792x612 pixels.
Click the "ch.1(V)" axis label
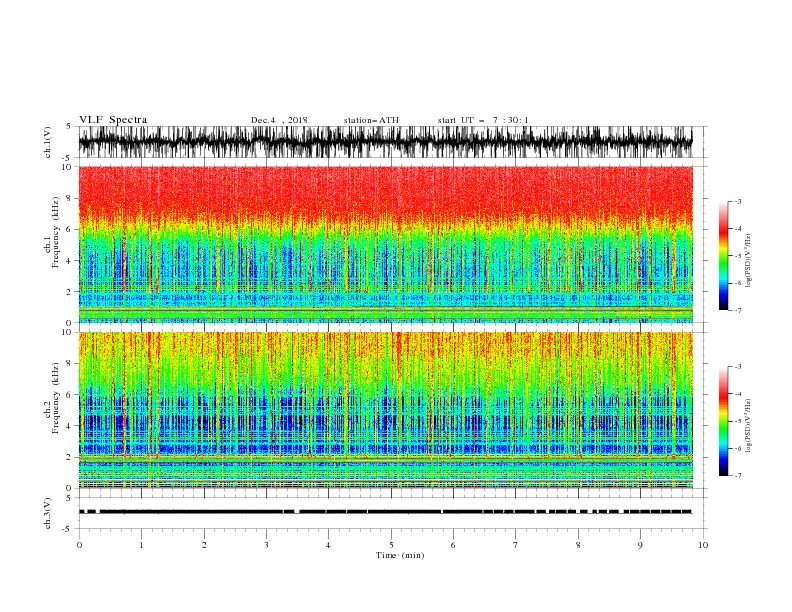(48, 142)
